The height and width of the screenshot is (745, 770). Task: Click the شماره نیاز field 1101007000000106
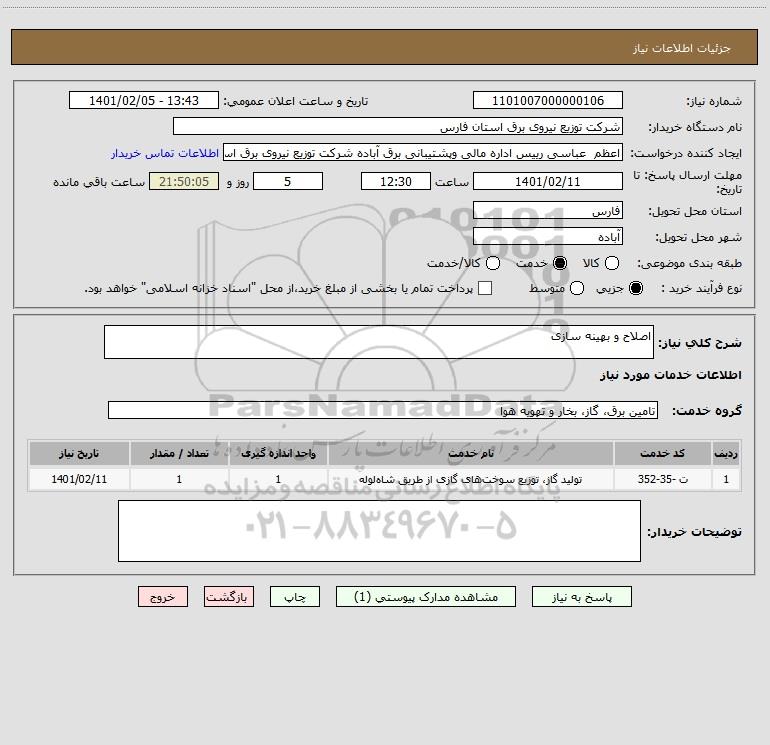coord(548,100)
